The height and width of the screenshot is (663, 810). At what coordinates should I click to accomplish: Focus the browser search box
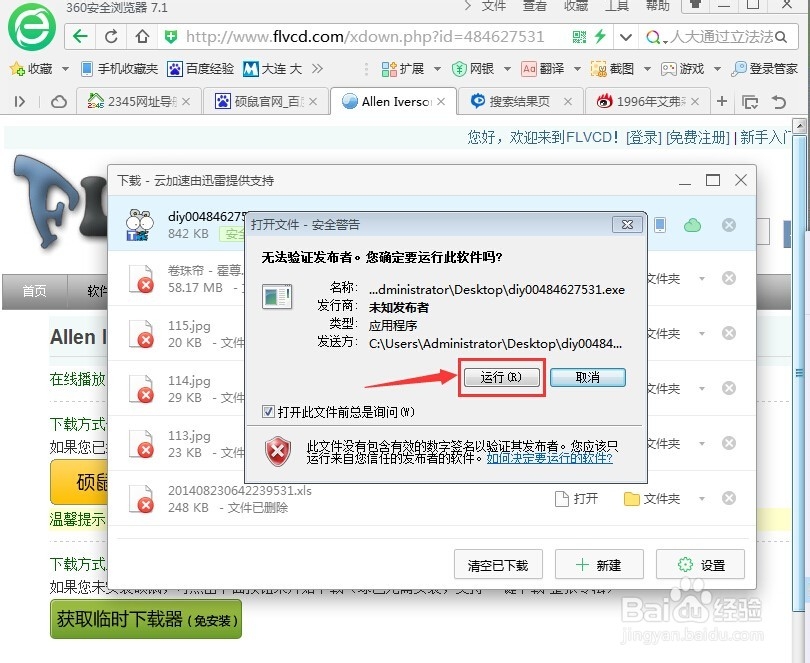721,37
